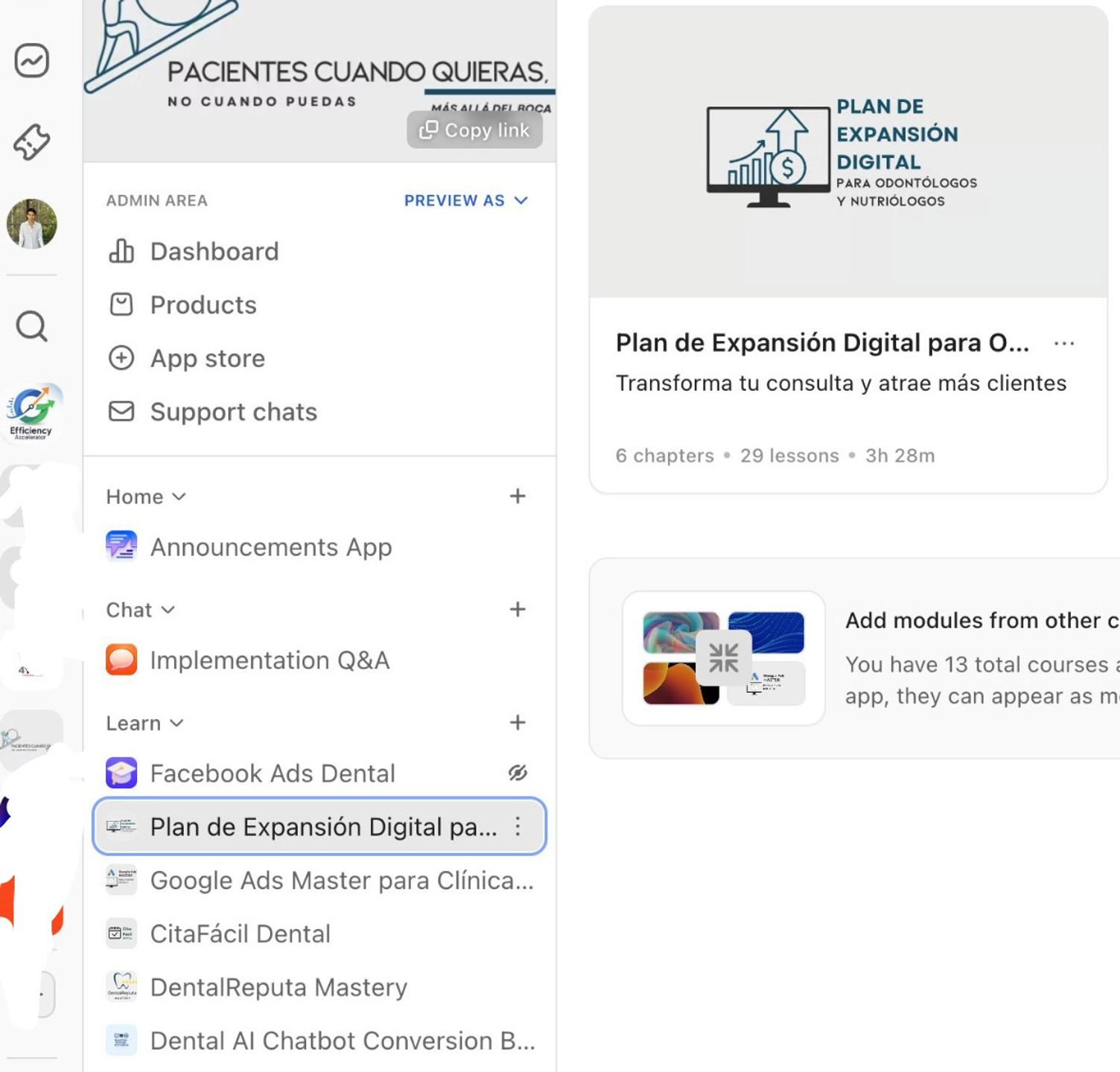Click 'Transforma tu consulta y atrae más clientes' description

tap(841, 383)
